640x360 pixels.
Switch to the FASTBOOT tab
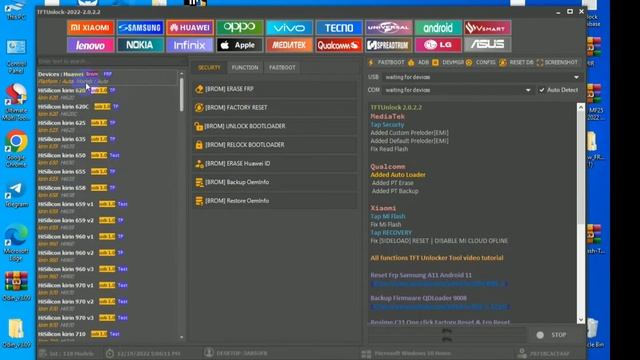(282, 67)
